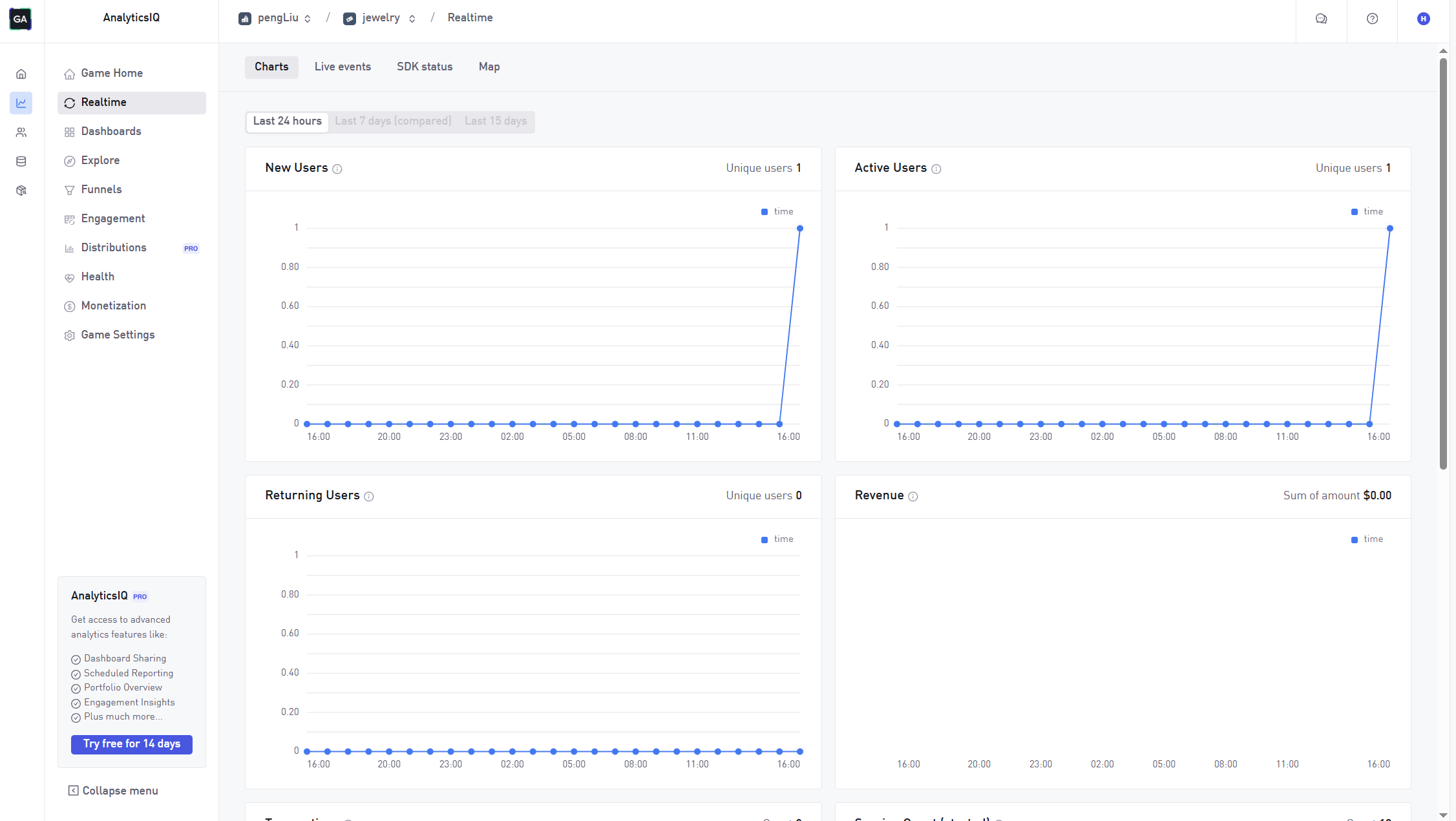
Task: Click the "Sum of amount $0.00" value
Action: (1337, 495)
